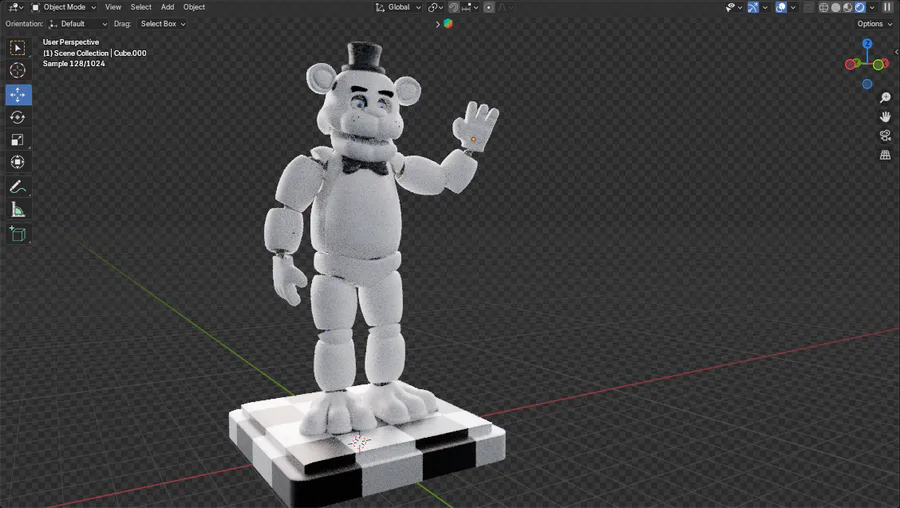Open the editor type selector icon
This screenshot has width=900, height=508.
[13, 7]
